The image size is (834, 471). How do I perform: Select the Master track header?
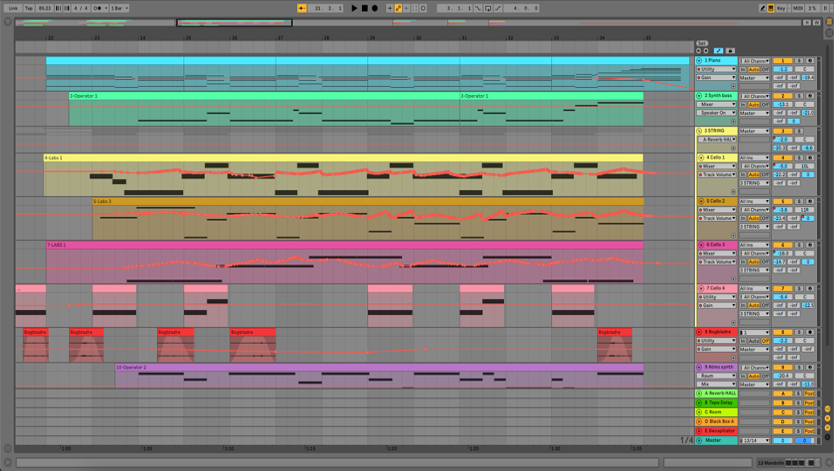point(717,440)
